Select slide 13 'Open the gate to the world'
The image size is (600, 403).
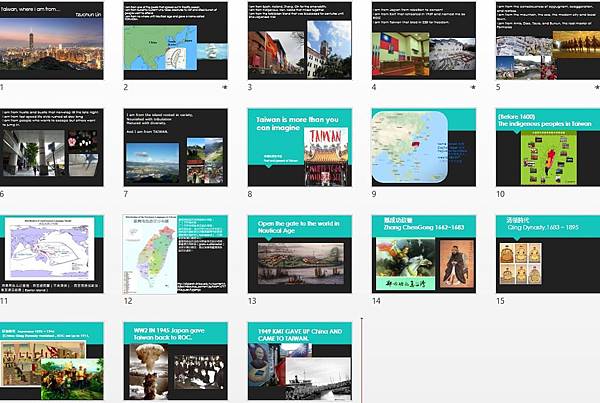tap(300, 254)
